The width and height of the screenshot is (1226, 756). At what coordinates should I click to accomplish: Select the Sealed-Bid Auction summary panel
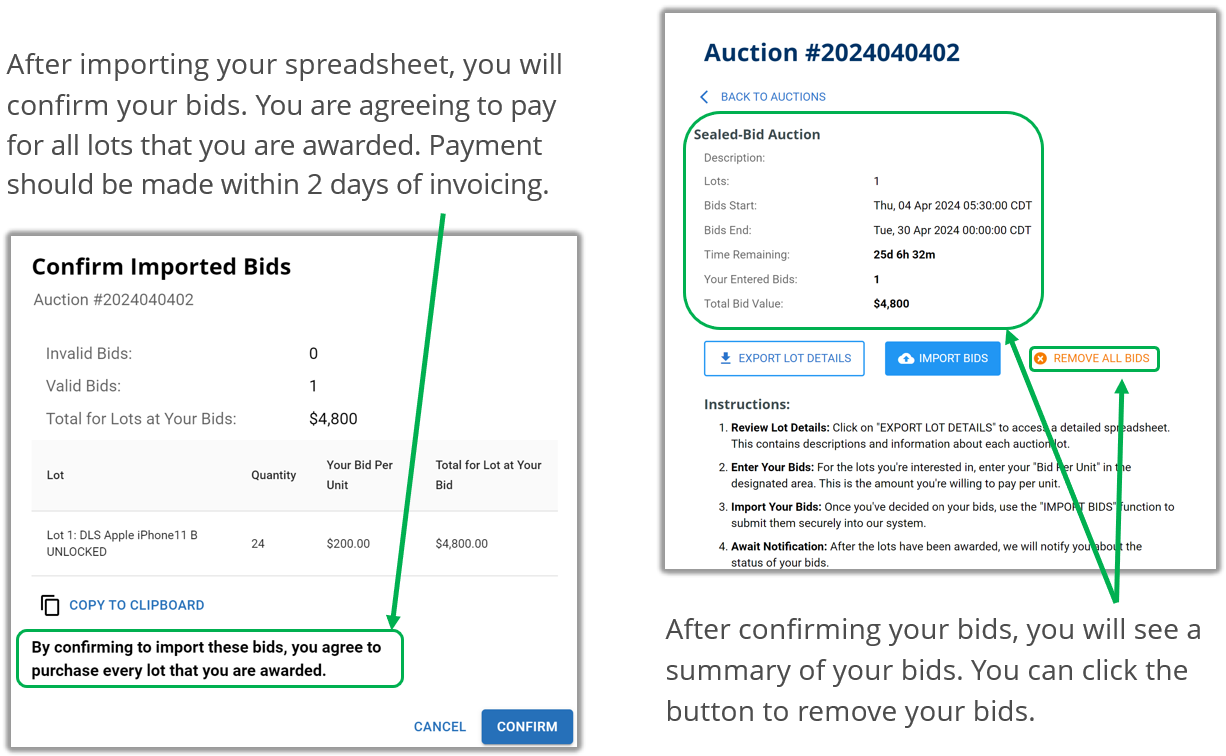863,218
